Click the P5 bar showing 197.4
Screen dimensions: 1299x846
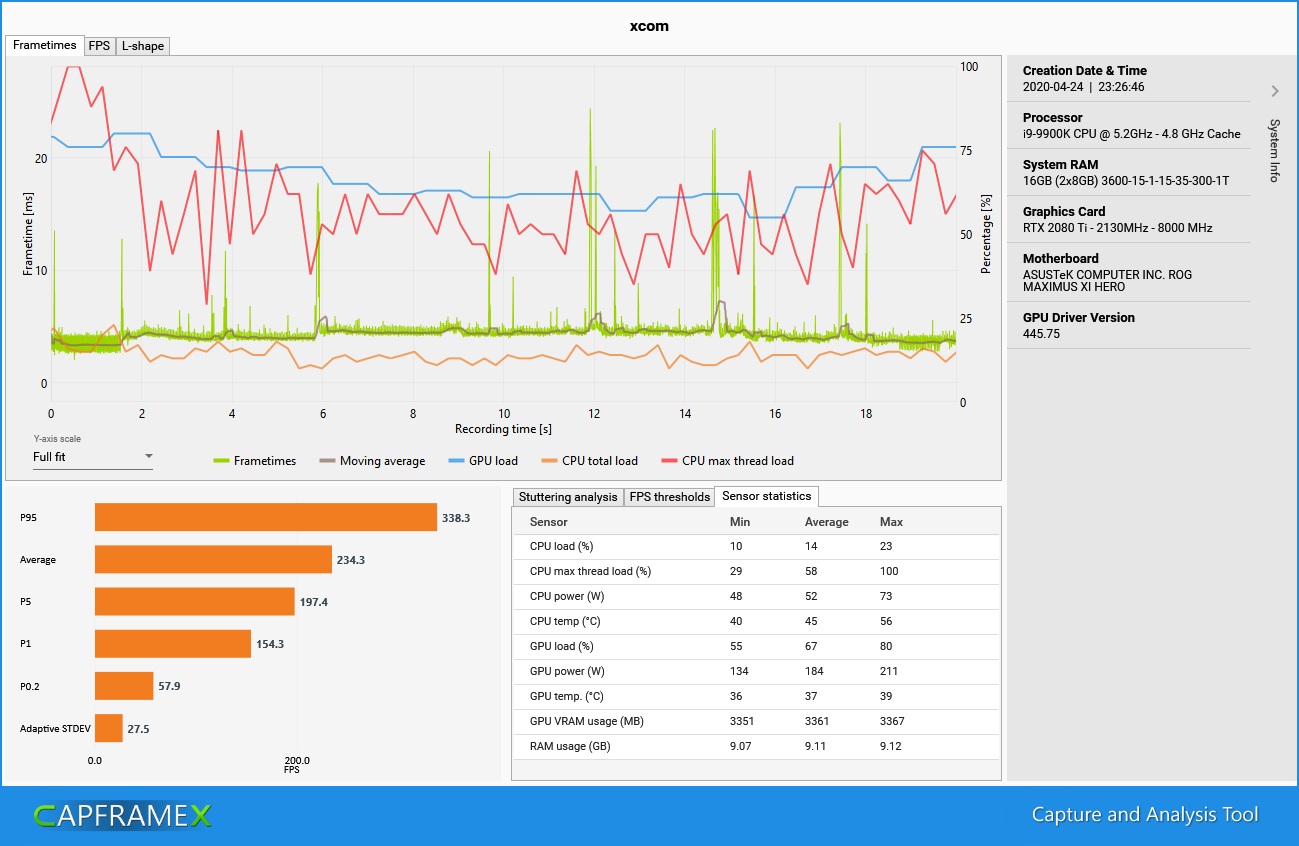(195, 601)
